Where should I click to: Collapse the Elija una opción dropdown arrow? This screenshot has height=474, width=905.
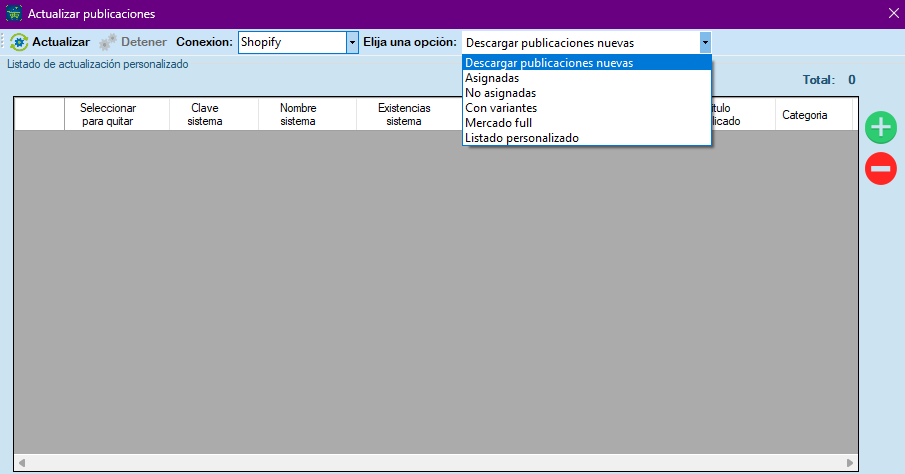[705, 42]
